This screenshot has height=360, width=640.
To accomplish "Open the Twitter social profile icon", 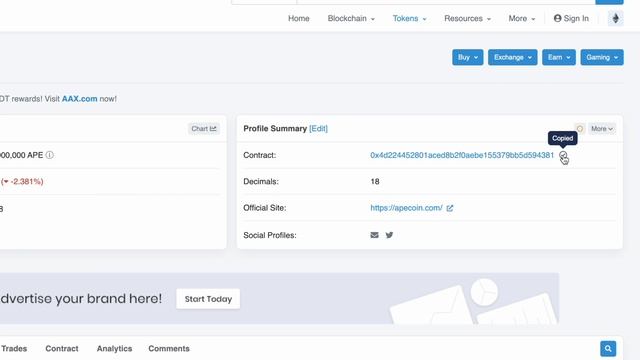I will (389, 235).
